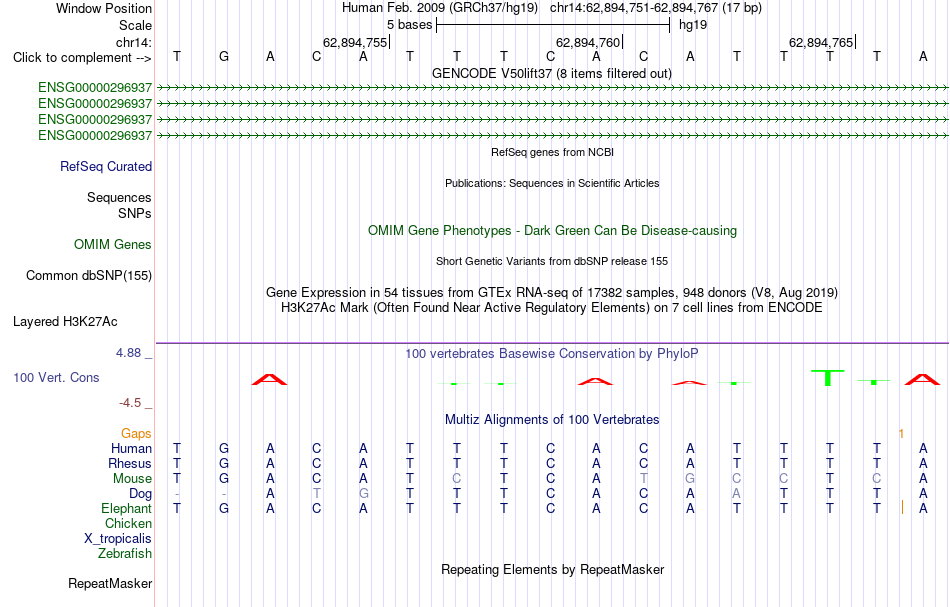Click the G base in the complement sequence row
The image size is (950, 607).
coord(224,57)
